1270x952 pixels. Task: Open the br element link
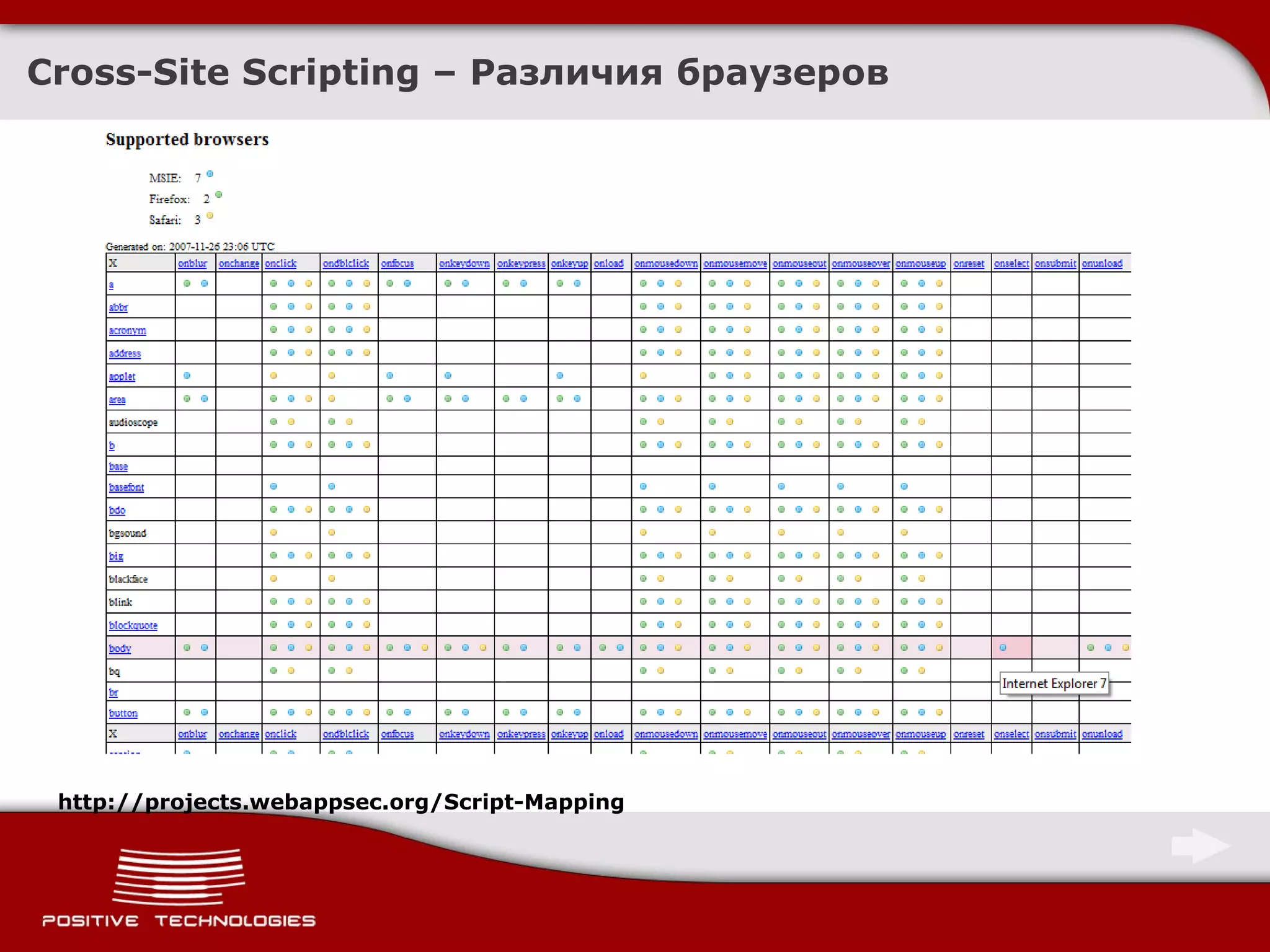(x=113, y=692)
